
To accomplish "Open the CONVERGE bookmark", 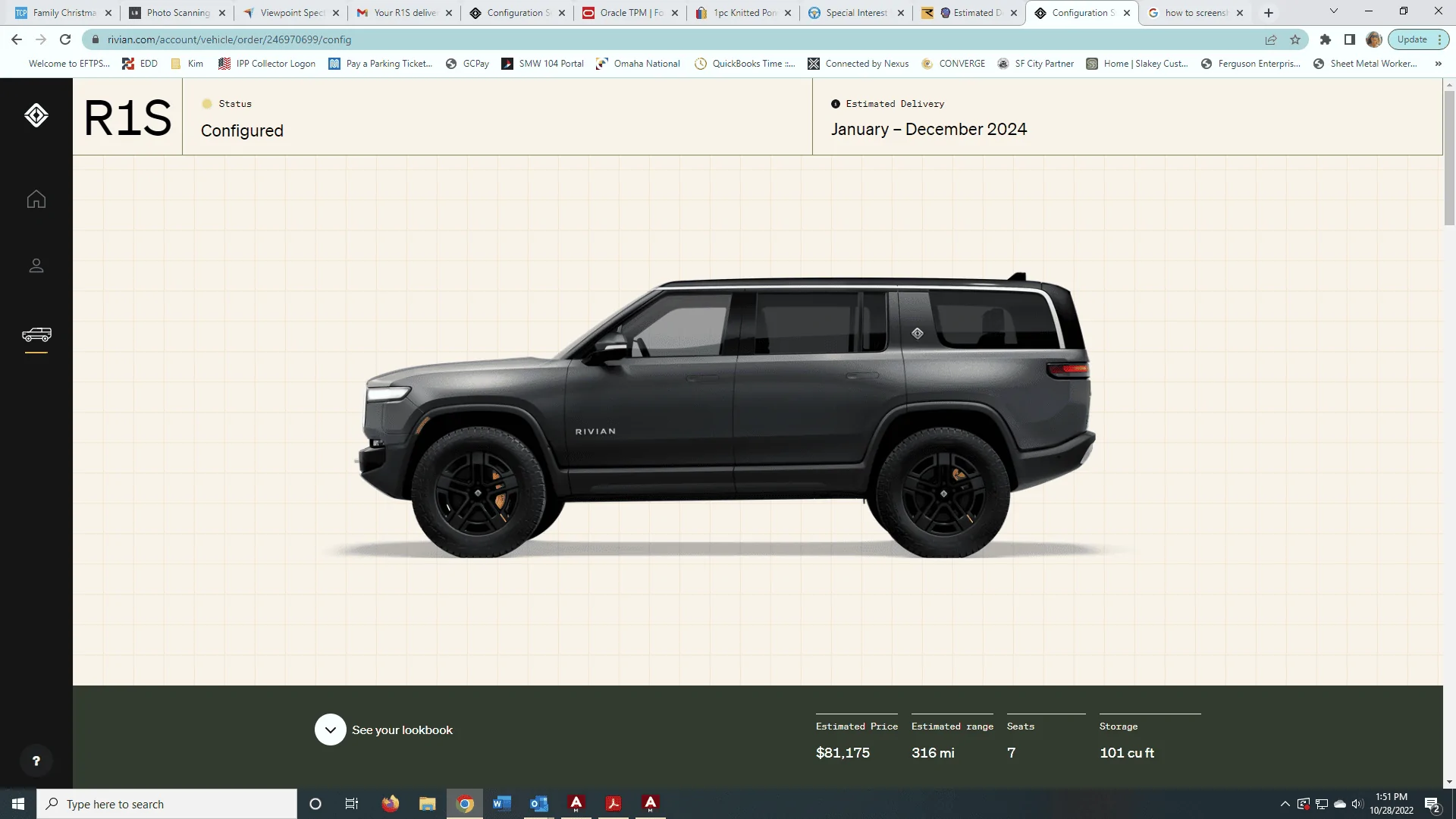I will [x=954, y=64].
